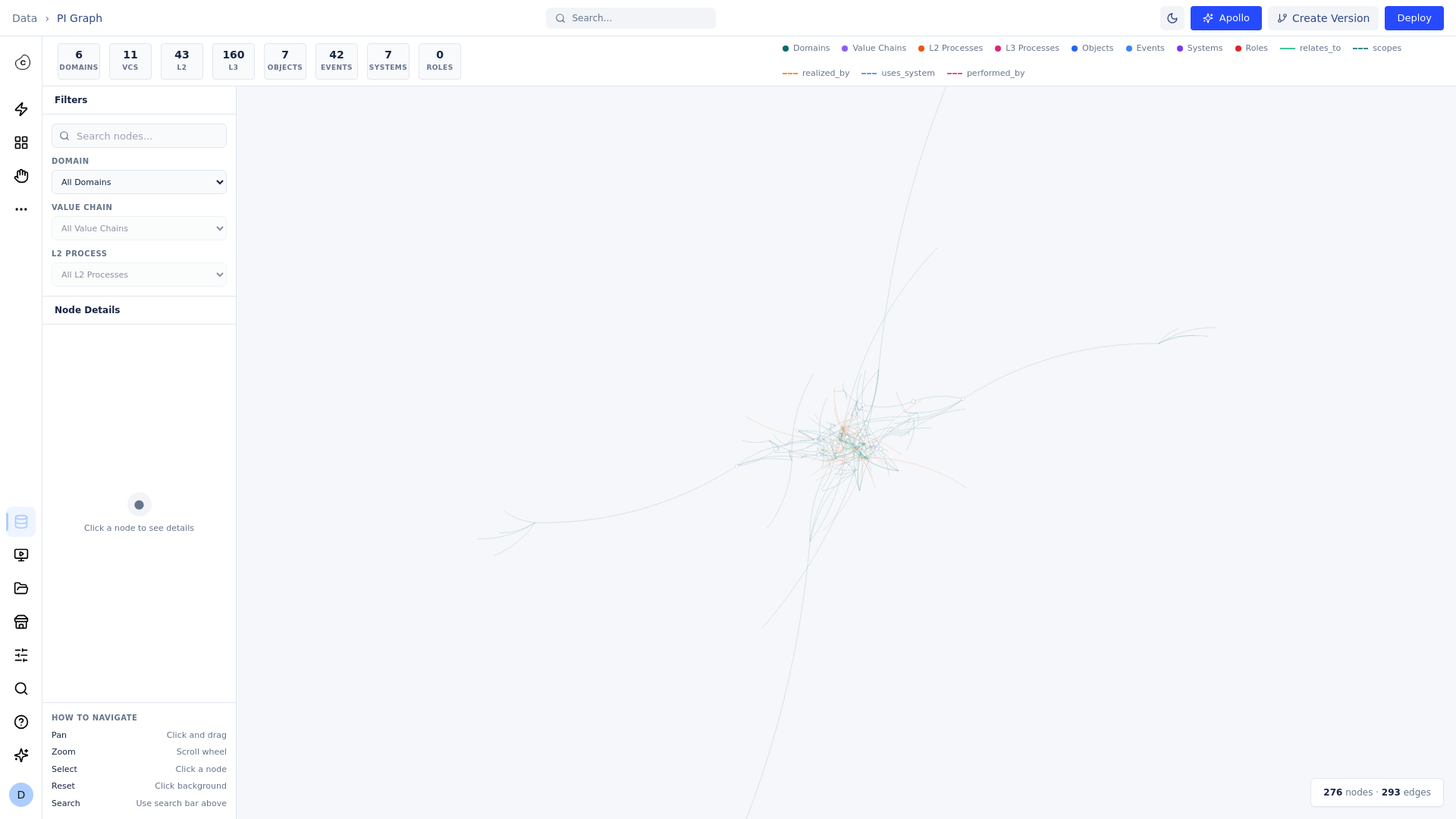Click the 11 VCS stat card
Screen dimensions: 1456x819
pos(130,61)
